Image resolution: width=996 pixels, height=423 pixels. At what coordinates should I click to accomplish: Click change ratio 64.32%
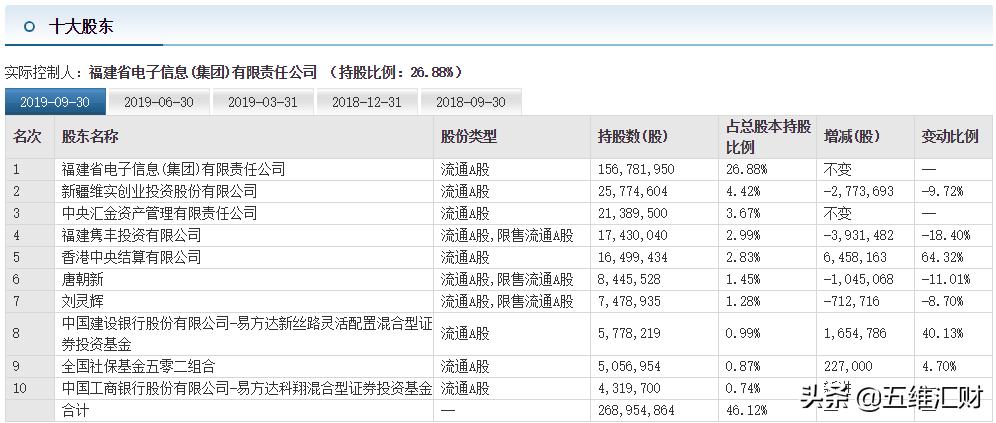[x=943, y=257]
